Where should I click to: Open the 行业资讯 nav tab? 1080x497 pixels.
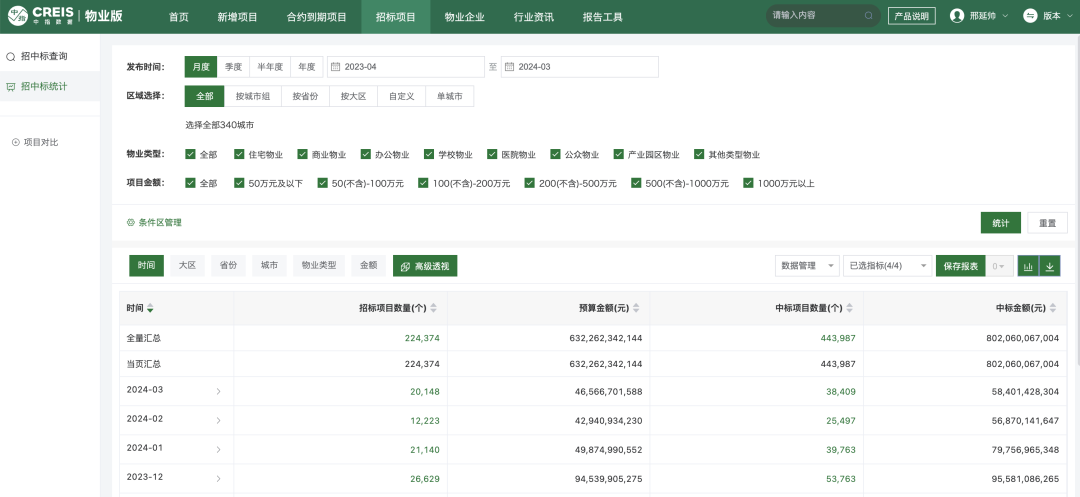pyautogui.click(x=534, y=17)
